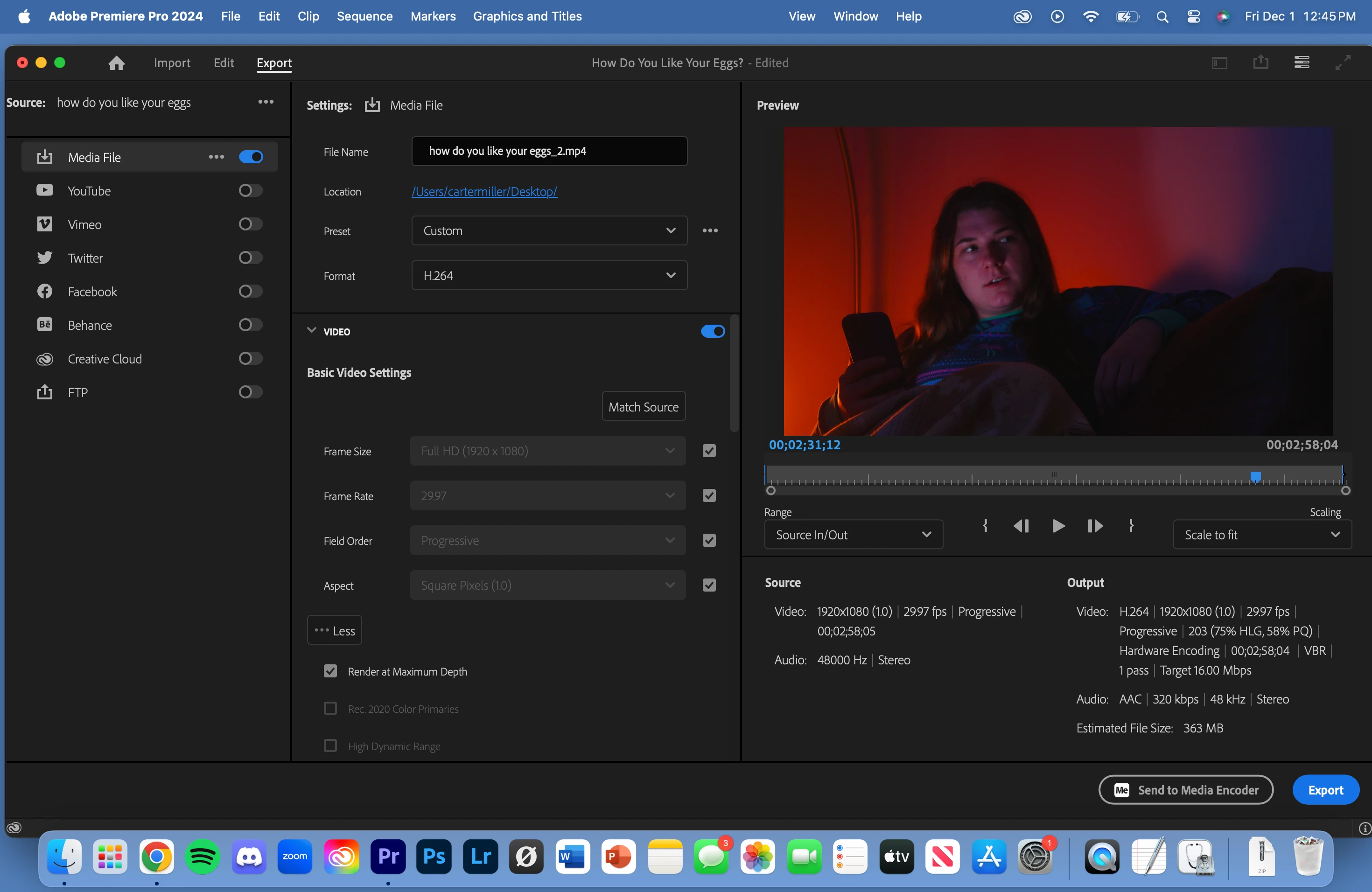Click the step back frame button
The image size is (1372, 892).
[1021, 526]
